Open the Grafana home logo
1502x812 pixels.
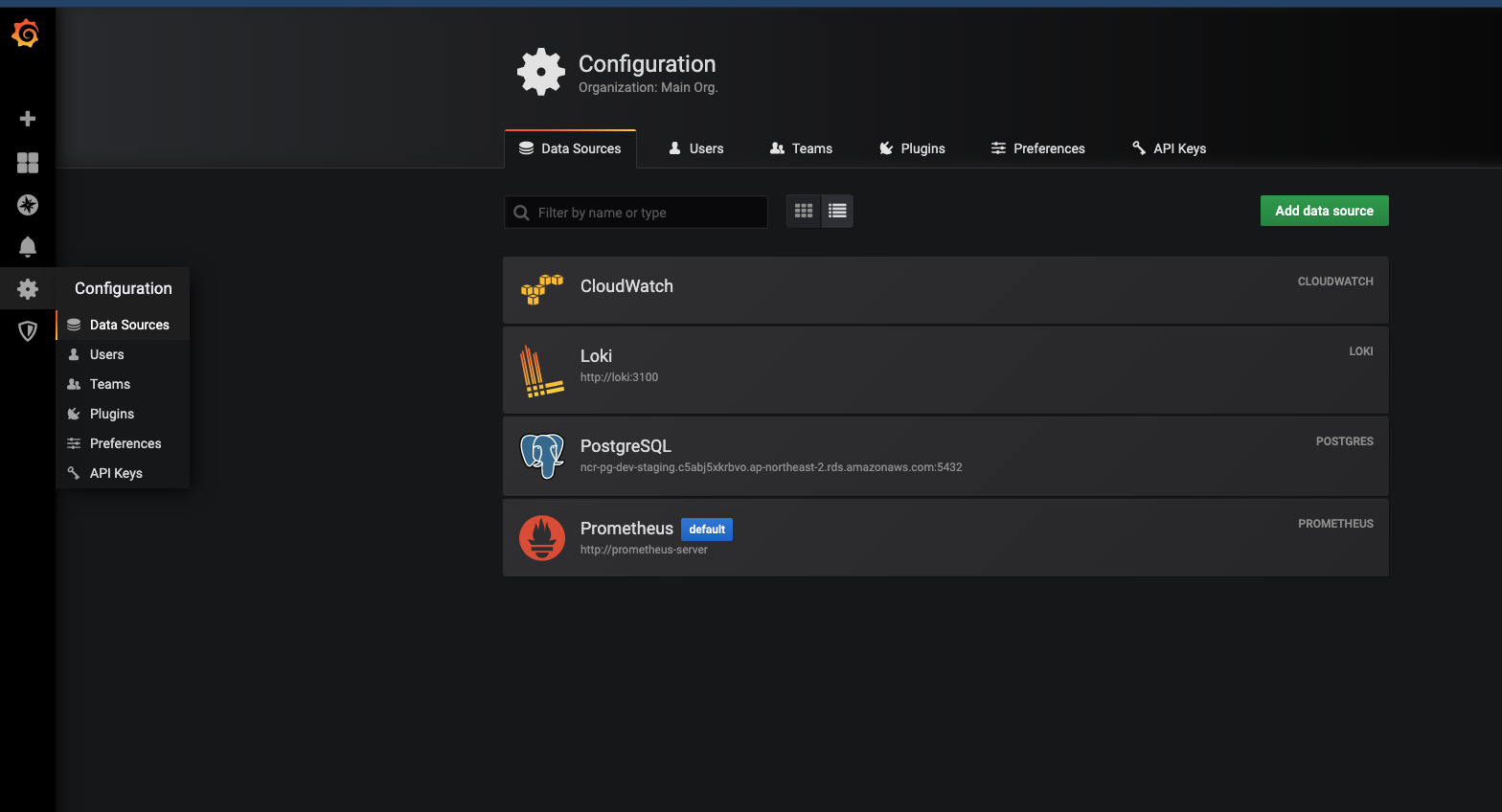[26, 34]
